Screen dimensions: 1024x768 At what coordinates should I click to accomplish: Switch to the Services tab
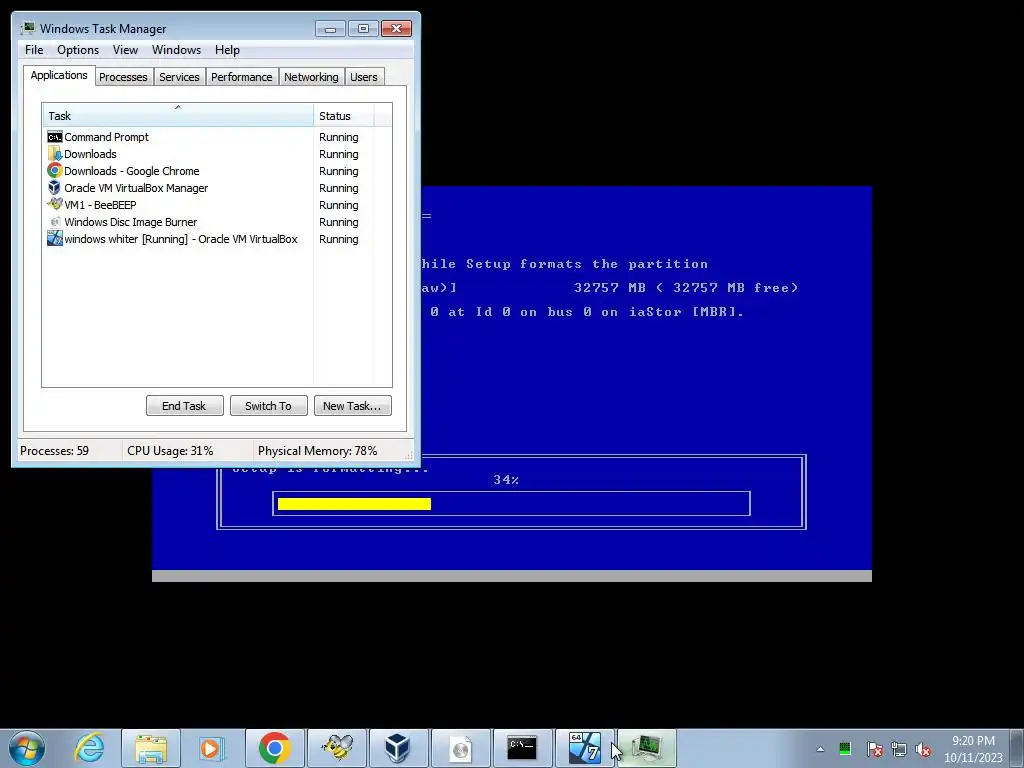tap(180, 77)
